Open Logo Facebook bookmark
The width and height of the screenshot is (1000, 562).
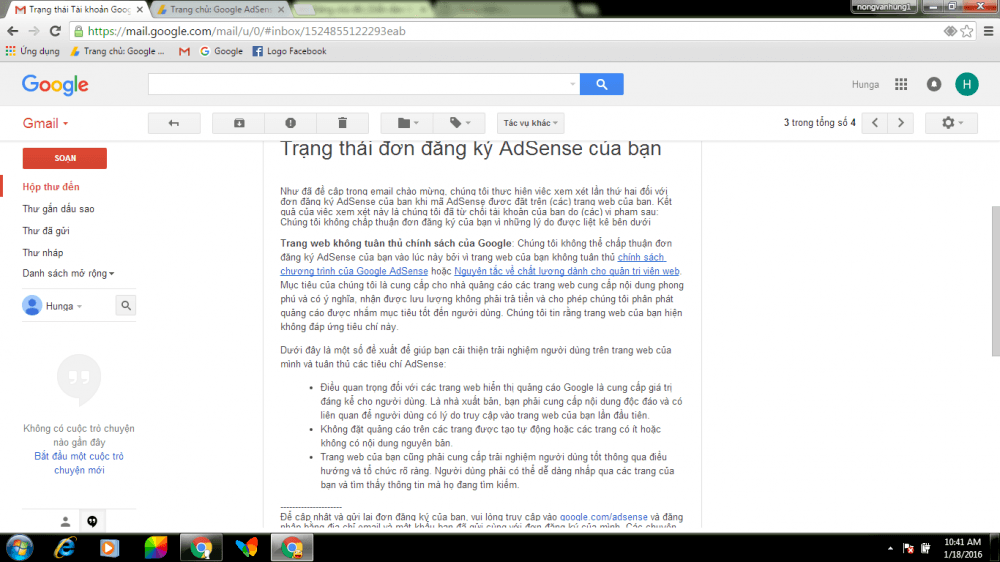290,51
